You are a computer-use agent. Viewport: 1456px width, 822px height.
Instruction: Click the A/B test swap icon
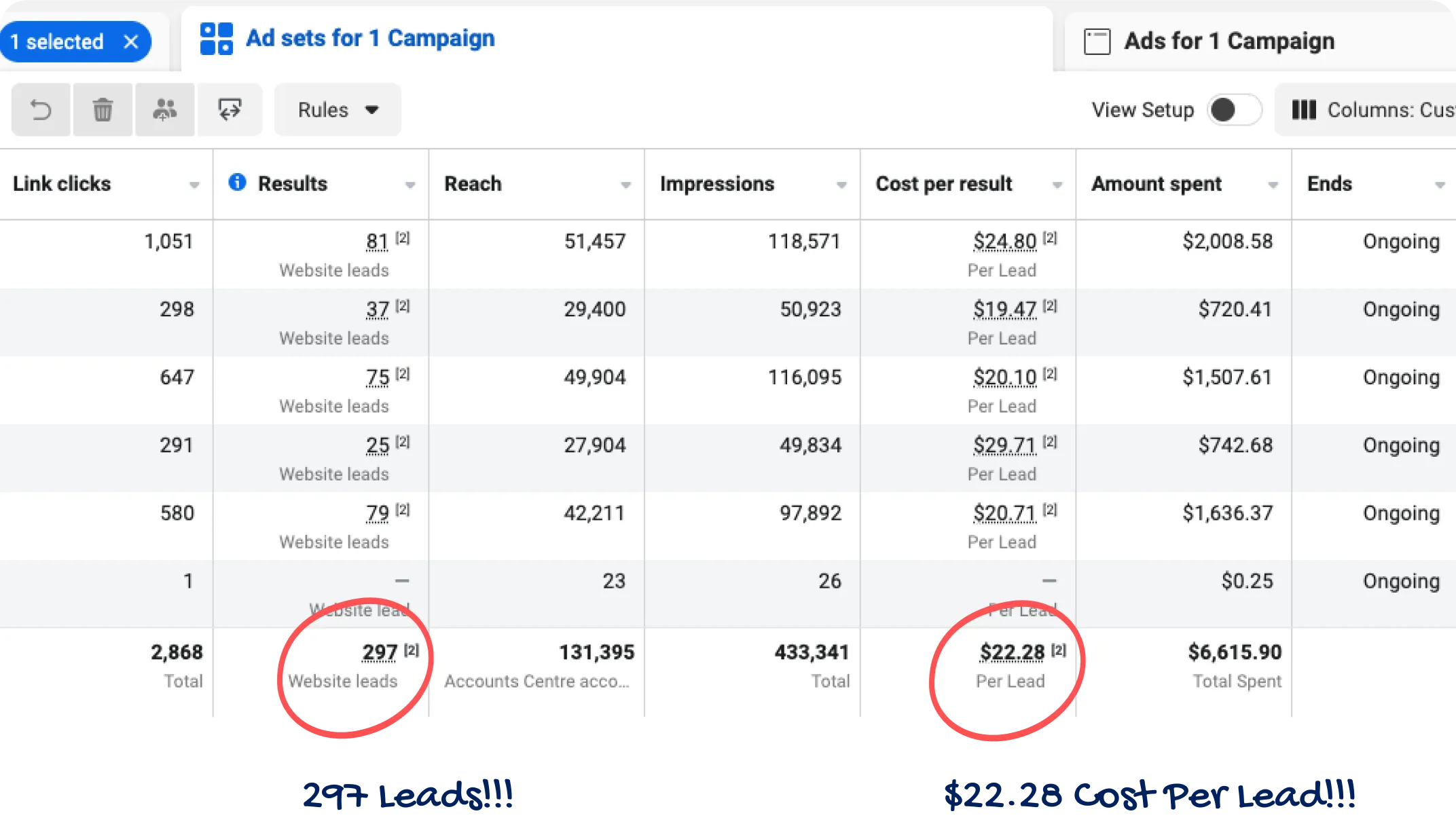[230, 110]
